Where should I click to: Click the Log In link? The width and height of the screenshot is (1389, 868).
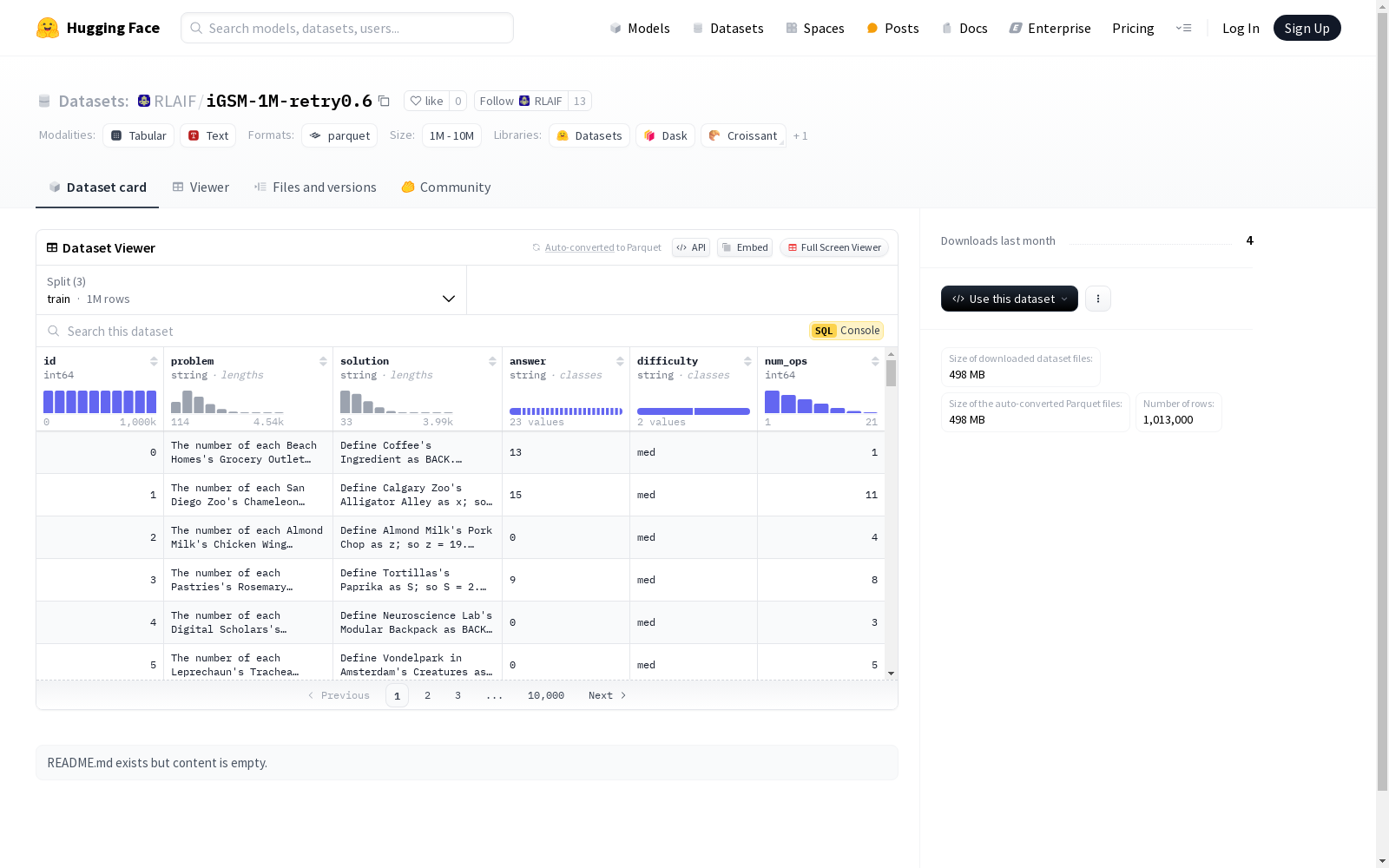[1241, 28]
